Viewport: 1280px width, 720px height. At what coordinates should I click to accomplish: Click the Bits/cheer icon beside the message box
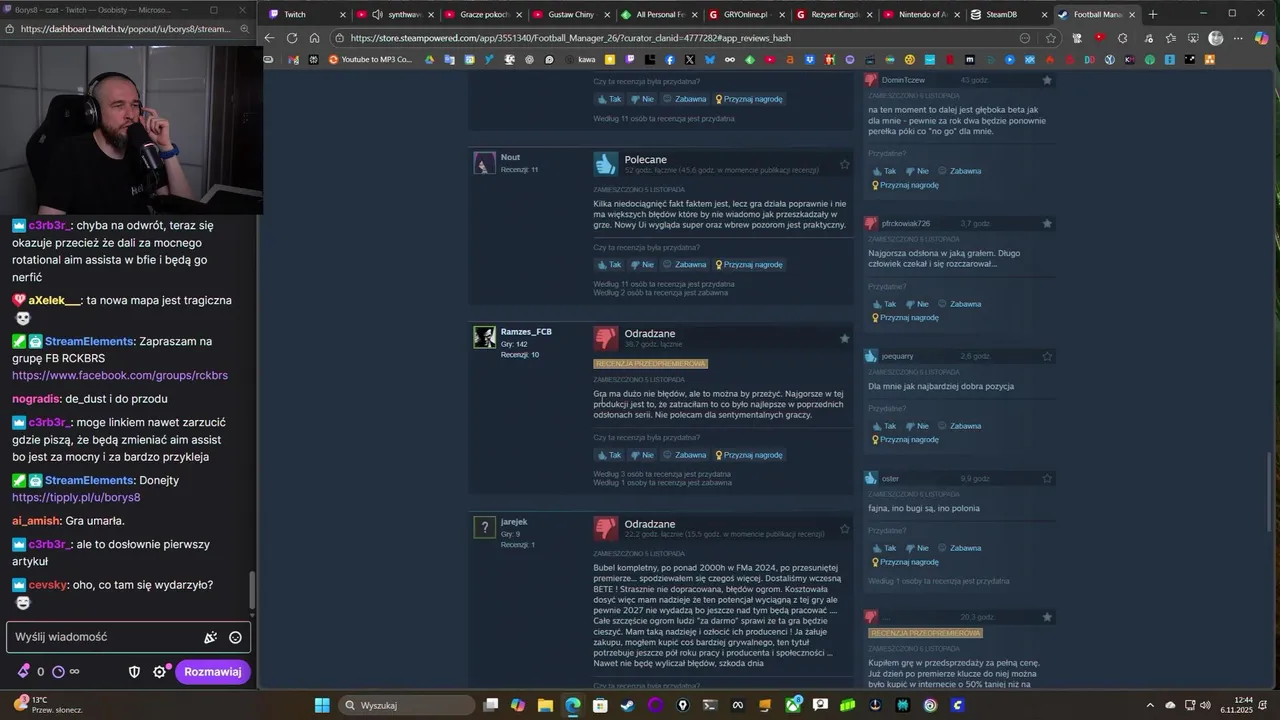211,637
